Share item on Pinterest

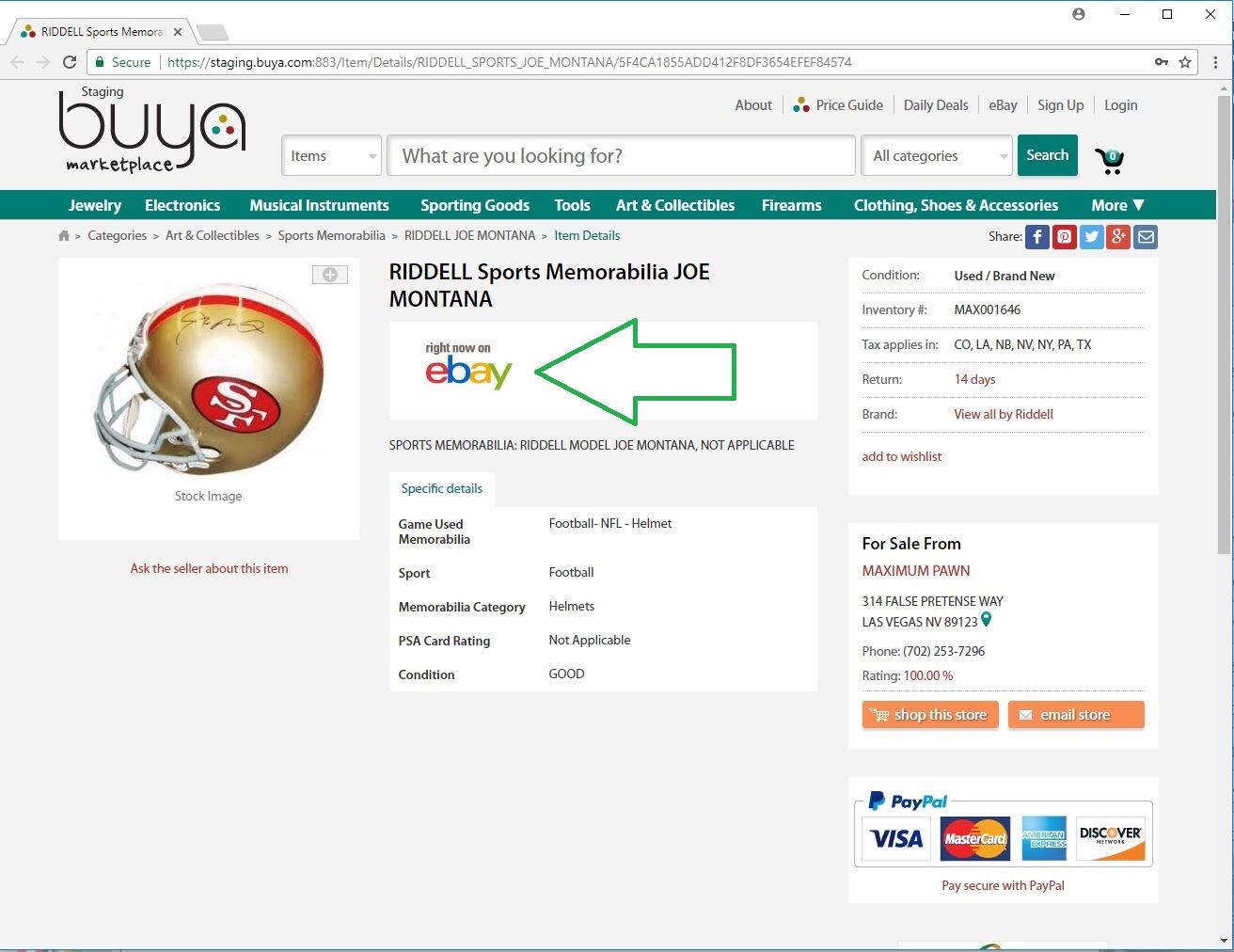(x=1064, y=237)
